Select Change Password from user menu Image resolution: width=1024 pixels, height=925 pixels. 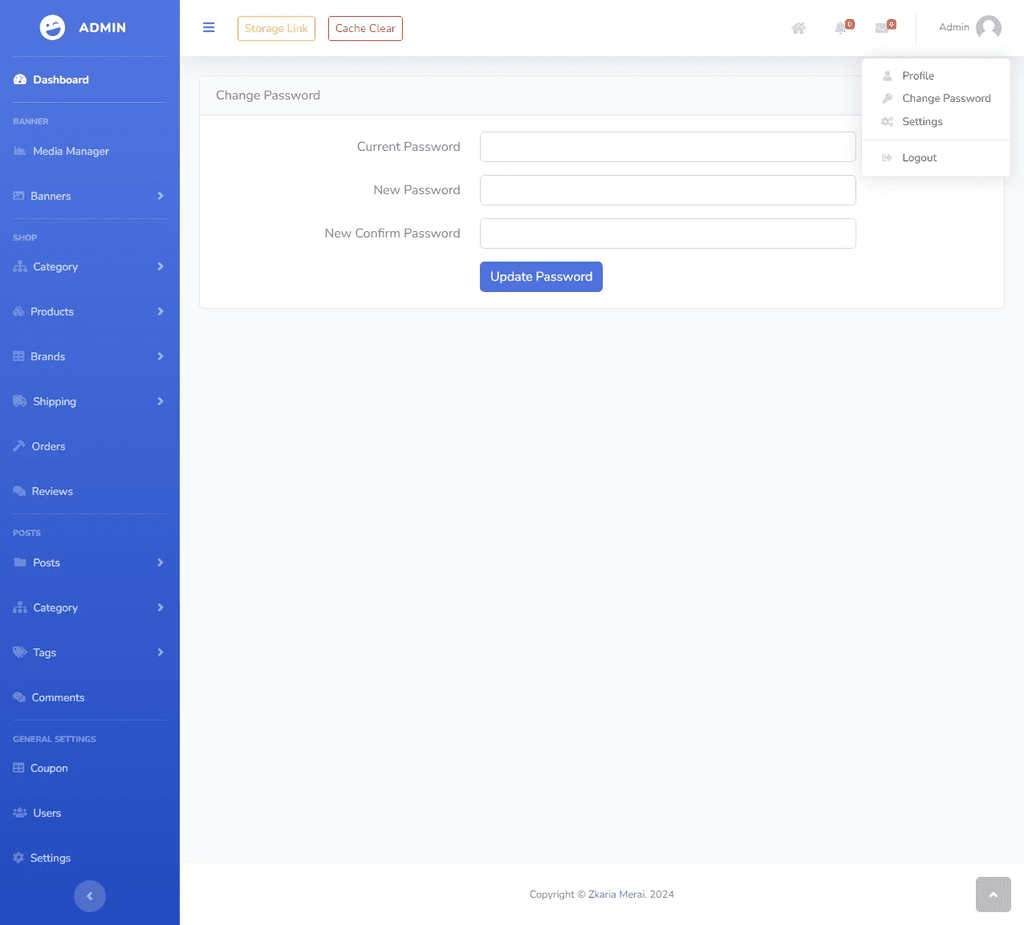[936, 99]
